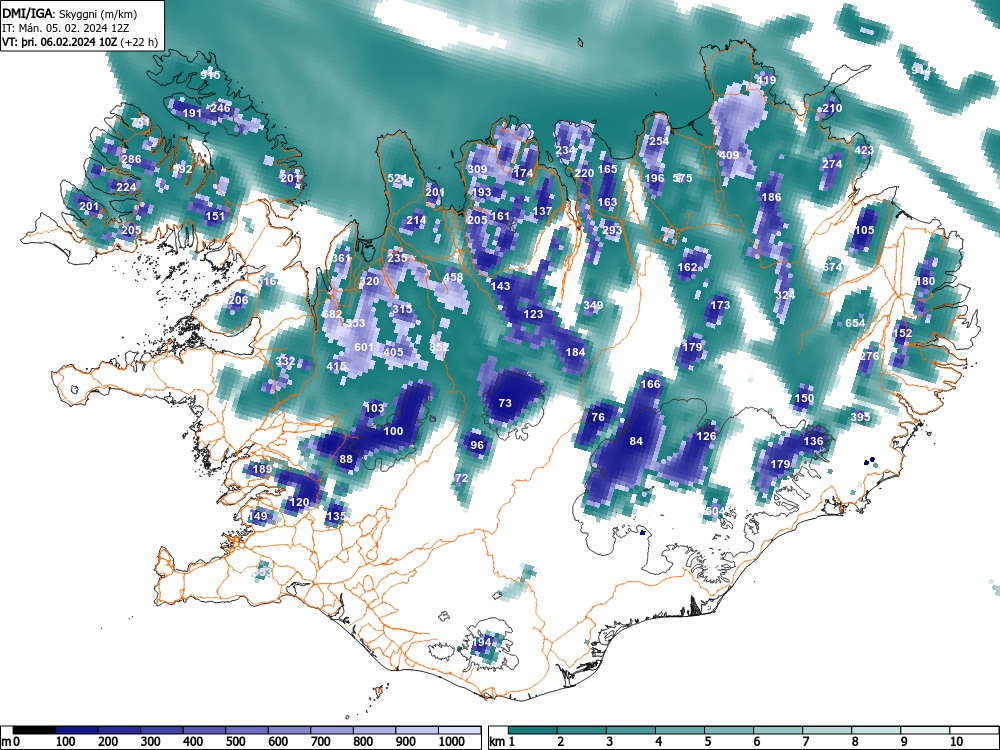Viewport: 1000px width, 750px height.
Task: Click the map value 135
Action: point(335,516)
